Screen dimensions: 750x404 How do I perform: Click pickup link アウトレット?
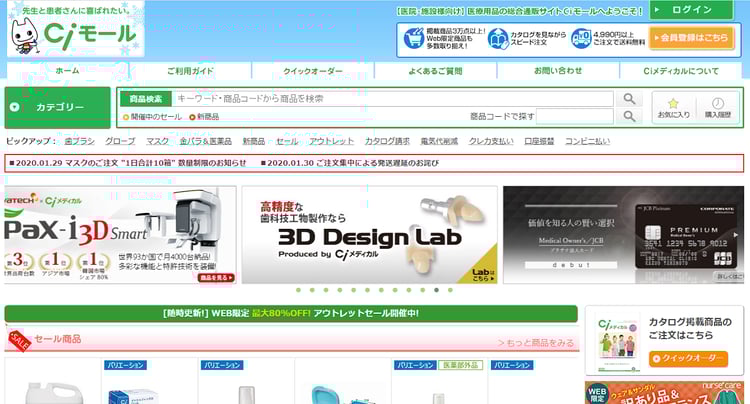(x=331, y=141)
